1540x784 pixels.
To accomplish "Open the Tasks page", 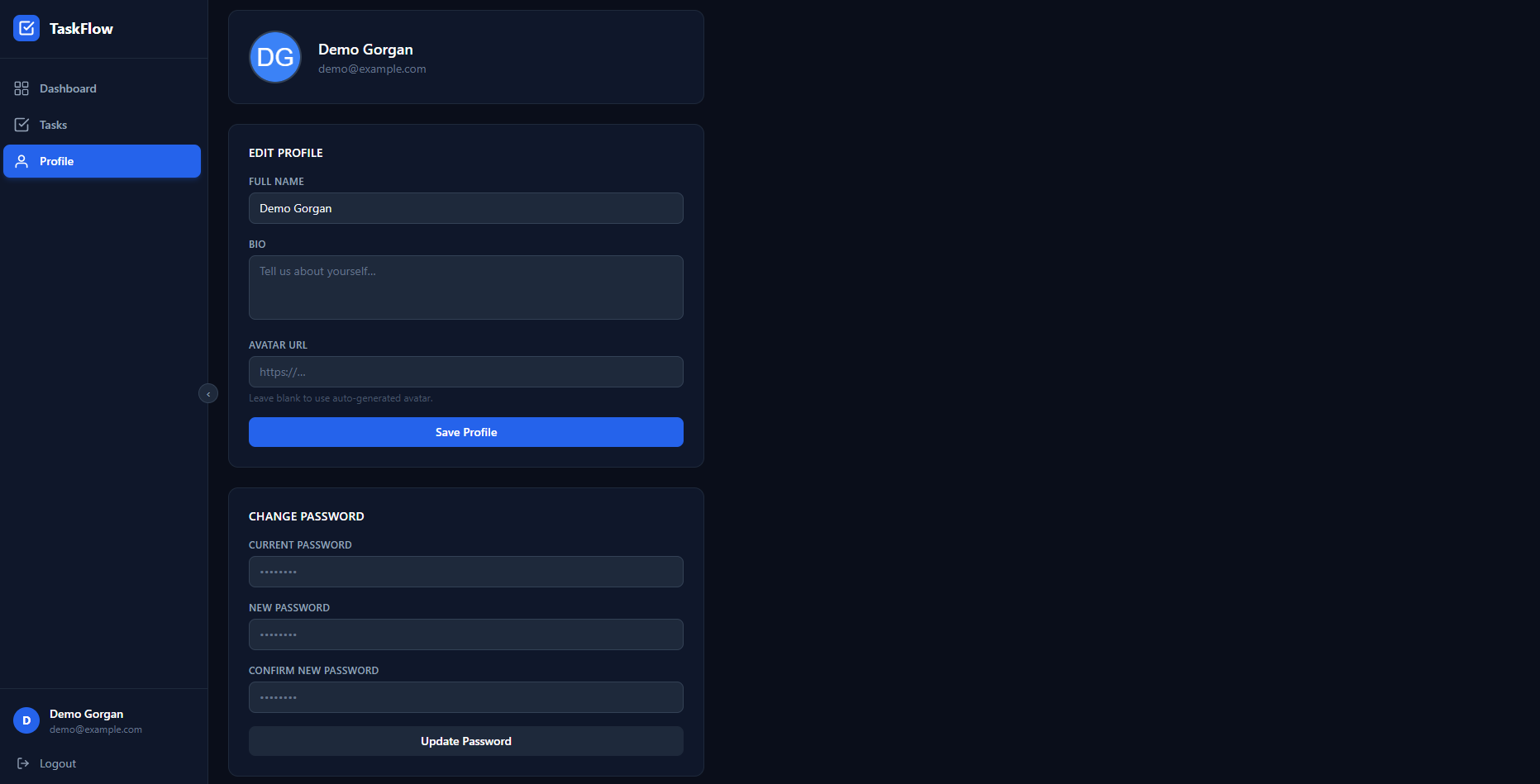I will pos(102,125).
